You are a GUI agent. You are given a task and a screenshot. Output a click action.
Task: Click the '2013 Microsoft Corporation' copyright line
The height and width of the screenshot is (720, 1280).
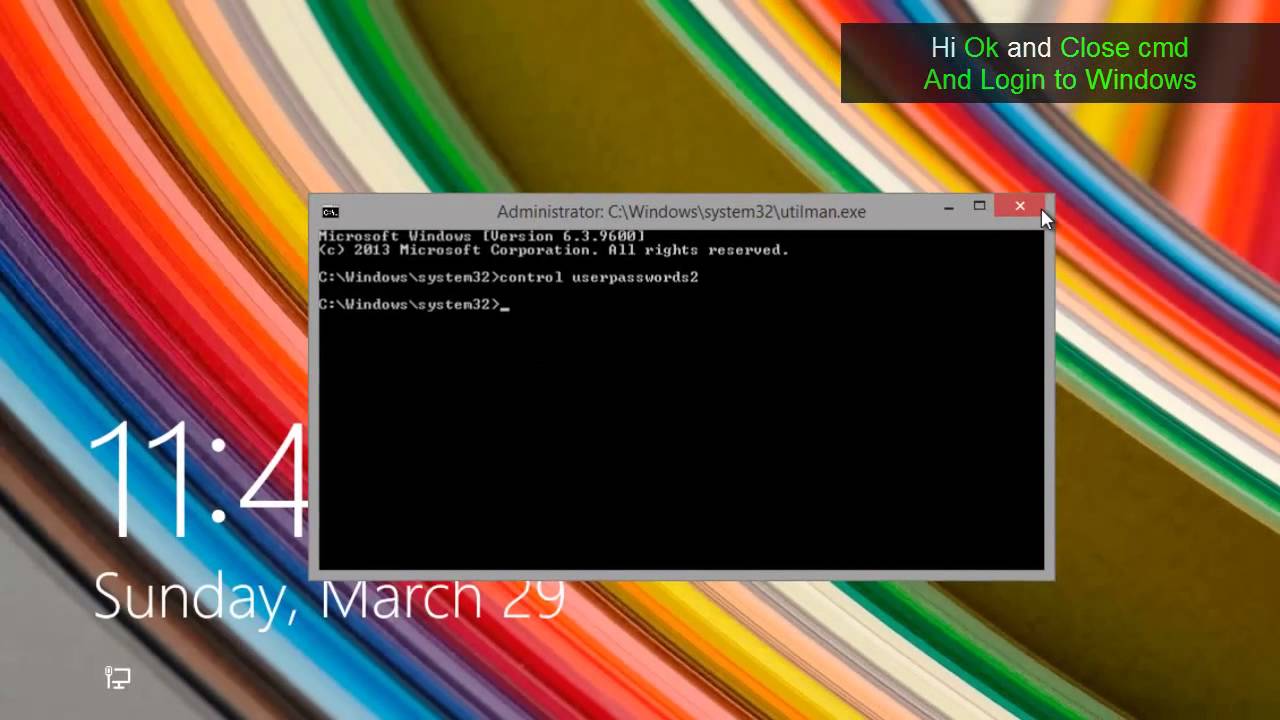click(554, 250)
